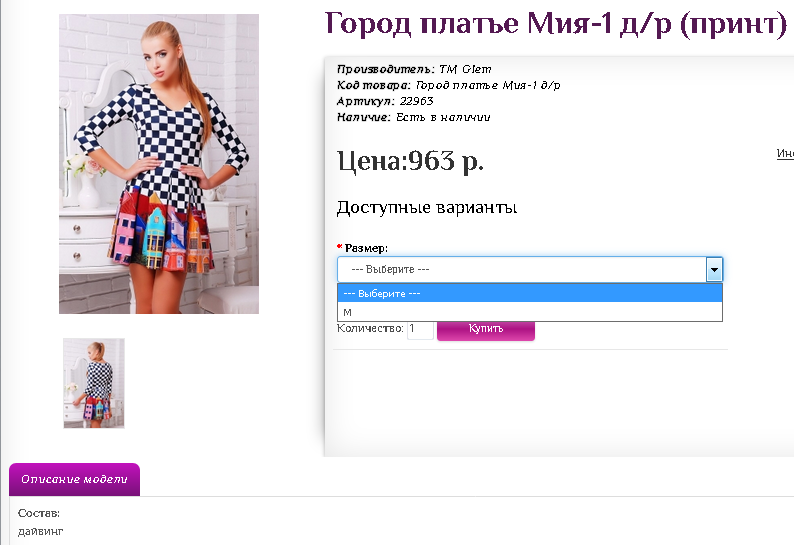Image resolution: width=794 pixels, height=545 pixels.
Task: Click the dropdown arrow of the size selector
Action: click(714, 269)
